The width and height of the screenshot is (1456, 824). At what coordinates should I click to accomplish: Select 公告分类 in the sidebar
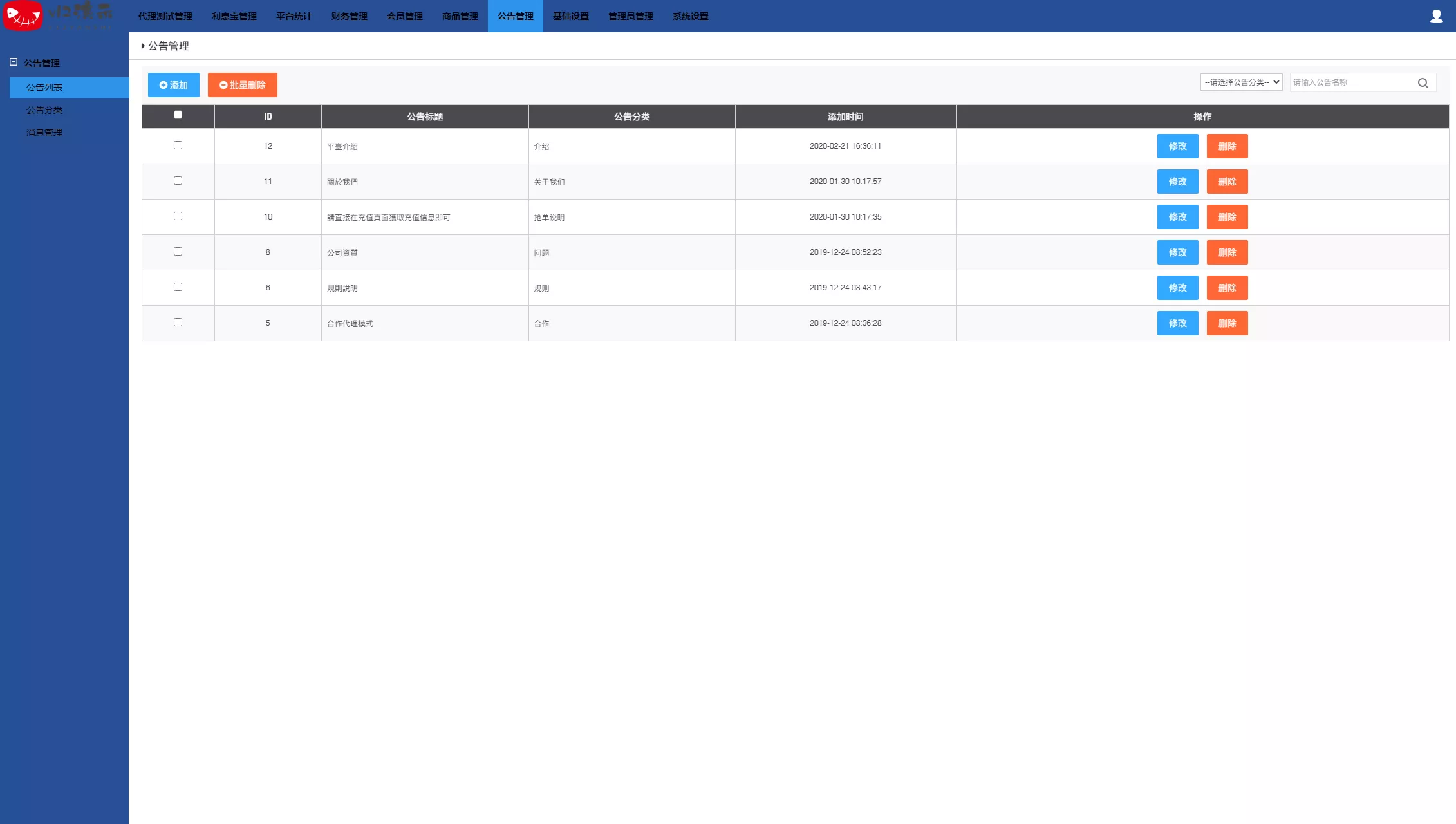(44, 110)
